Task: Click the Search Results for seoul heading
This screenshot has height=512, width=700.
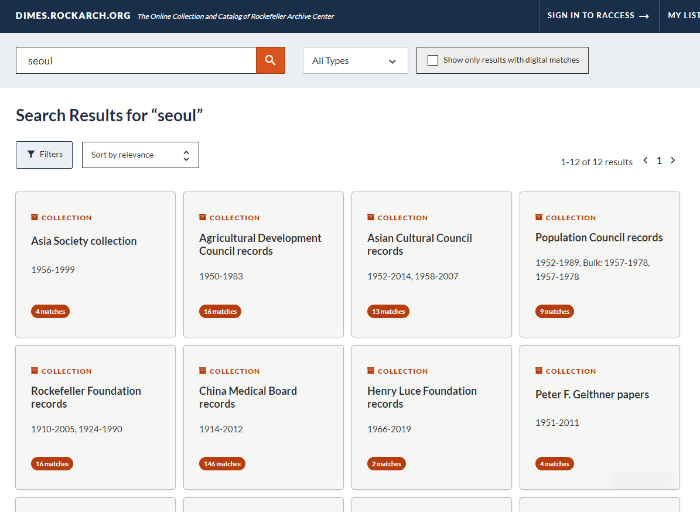Action: click(x=109, y=115)
